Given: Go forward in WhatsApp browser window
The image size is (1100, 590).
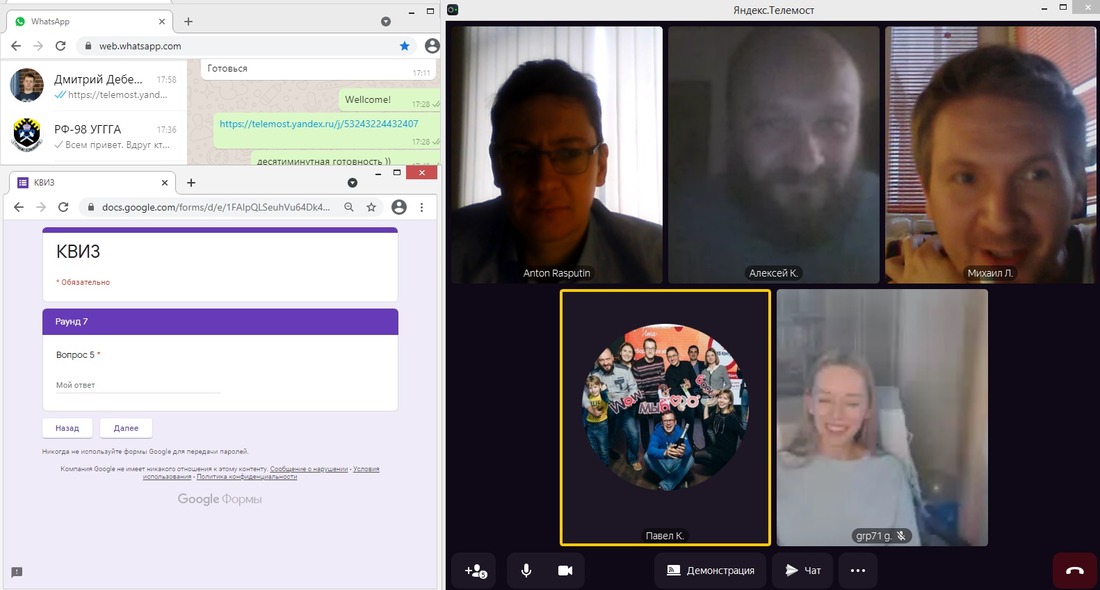Looking at the screenshot, I should 38,46.
